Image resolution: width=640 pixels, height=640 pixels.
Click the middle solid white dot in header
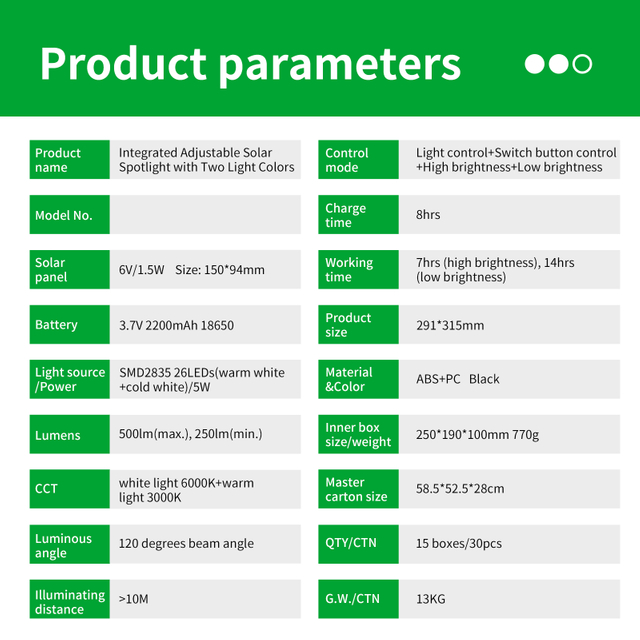pyautogui.click(x=558, y=64)
